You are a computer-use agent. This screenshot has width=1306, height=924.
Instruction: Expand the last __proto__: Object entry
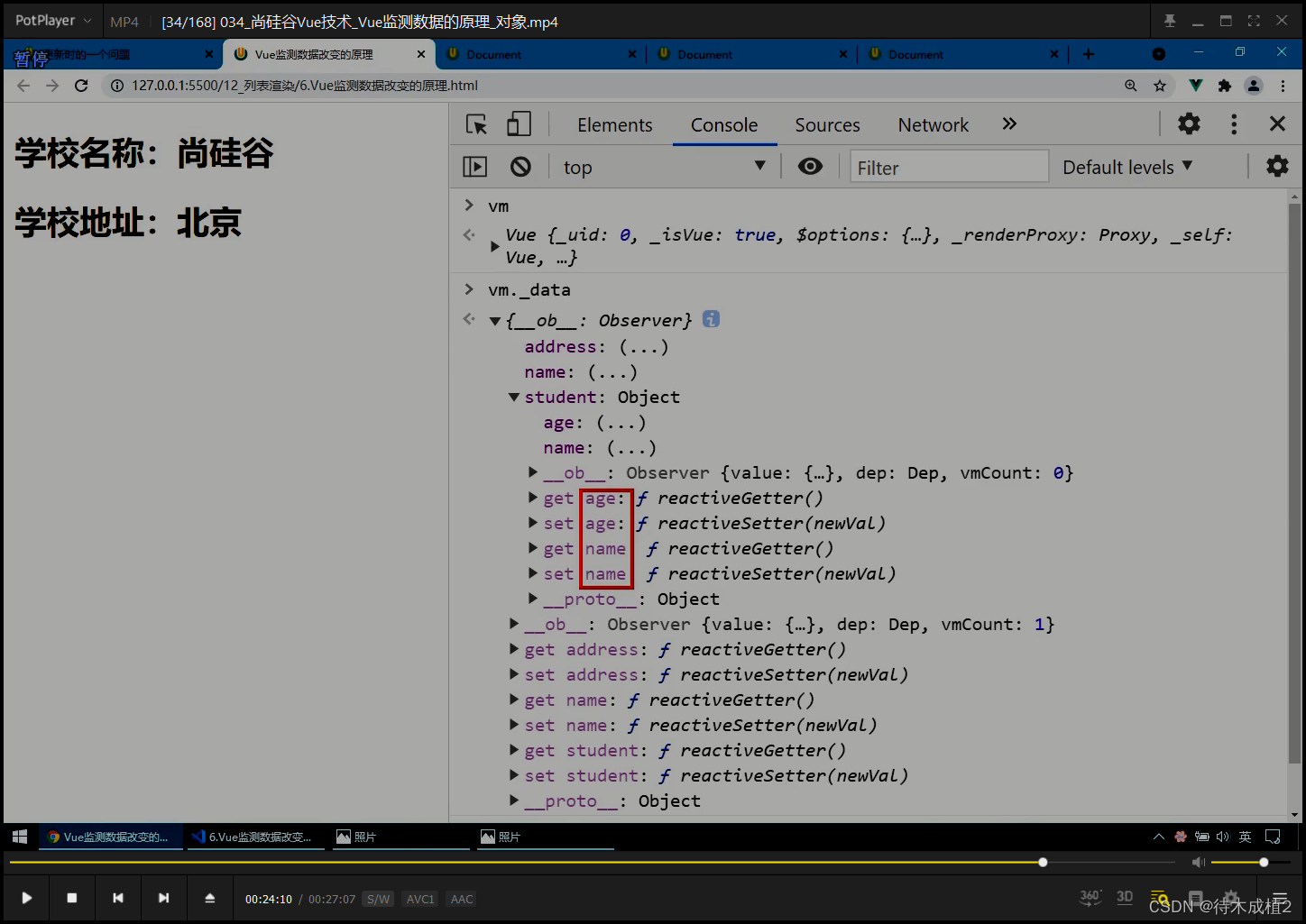[513, 800]
